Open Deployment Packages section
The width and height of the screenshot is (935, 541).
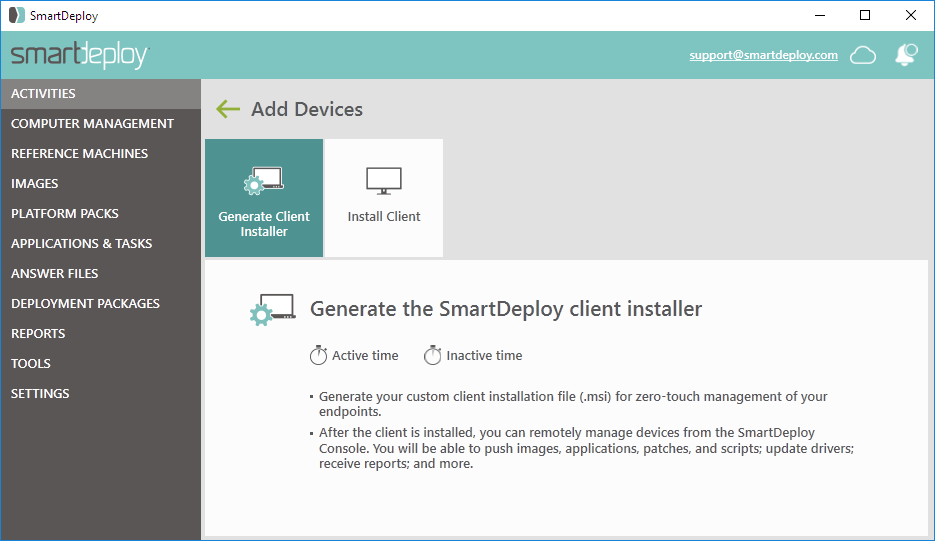(101, 304)
